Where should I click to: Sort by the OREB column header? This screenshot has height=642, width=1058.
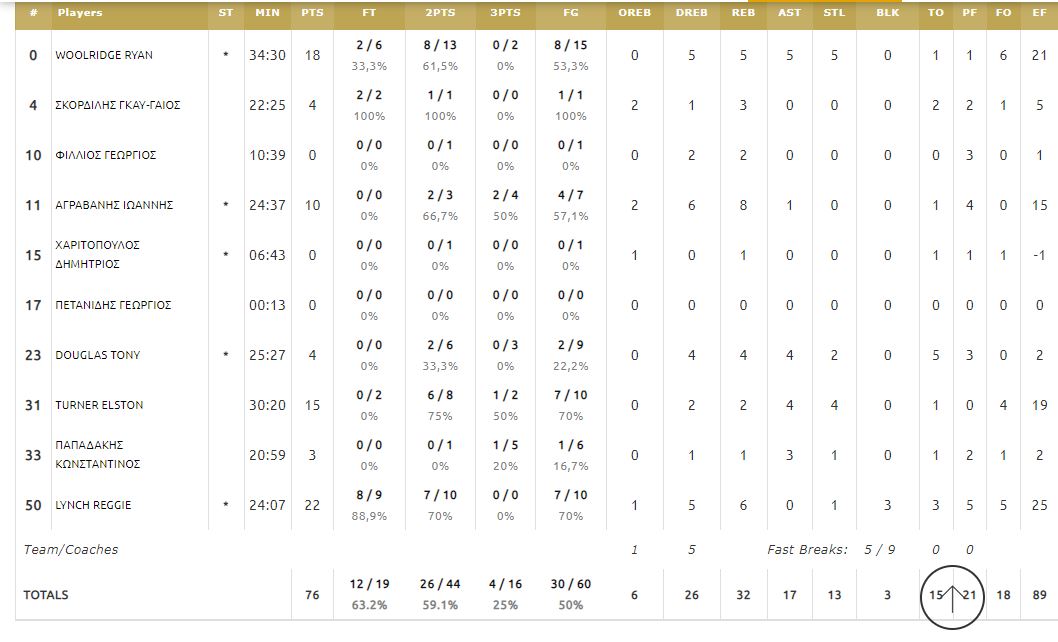[x=634, y=13]
